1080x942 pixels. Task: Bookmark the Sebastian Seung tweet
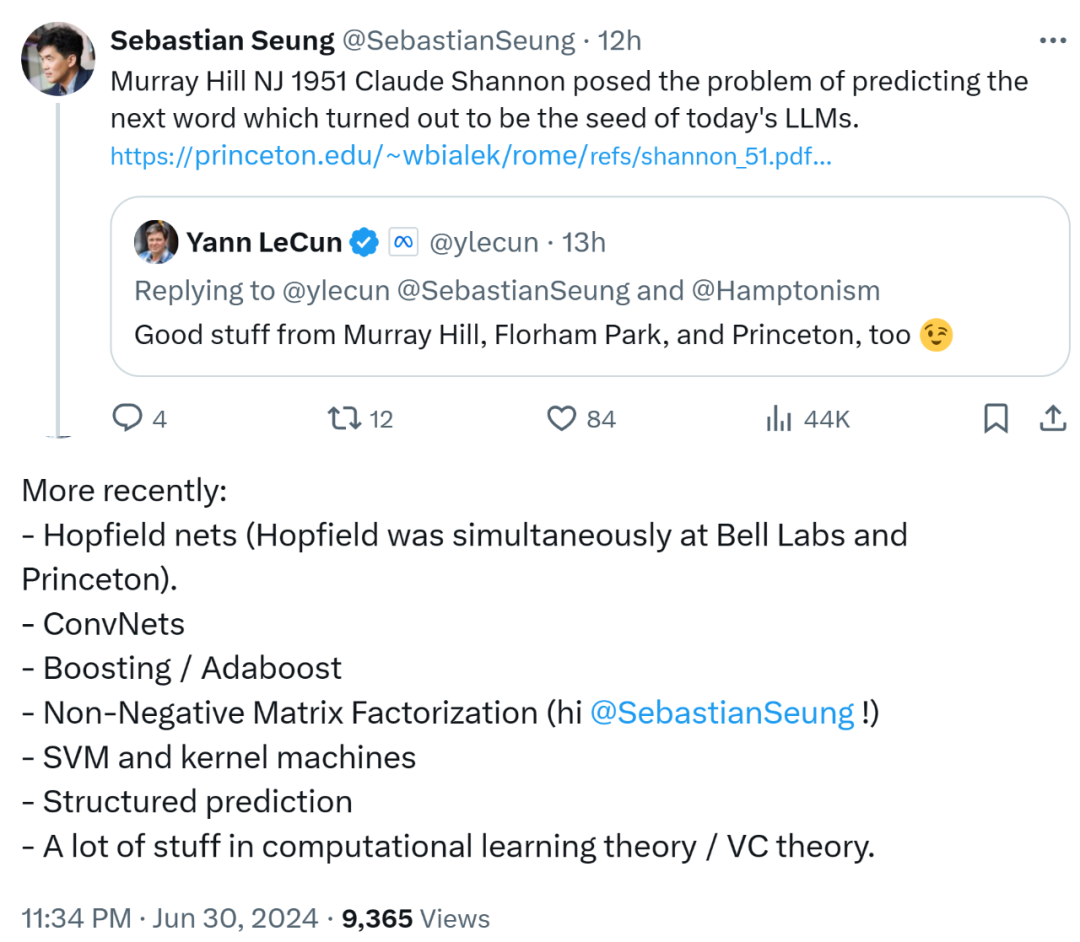(995, 418)
